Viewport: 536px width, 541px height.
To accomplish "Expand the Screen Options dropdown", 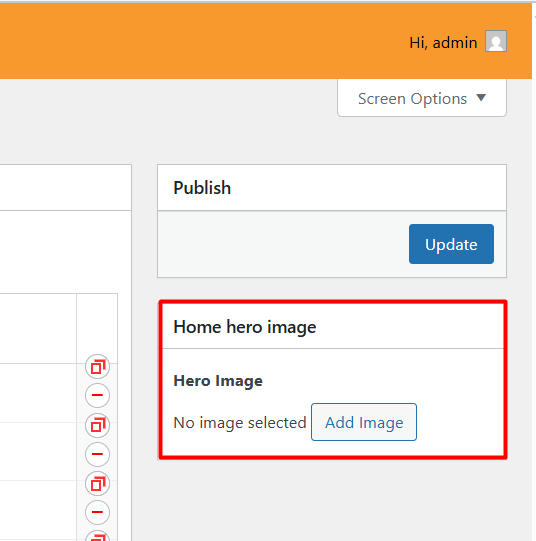I will tap(422, 98).
